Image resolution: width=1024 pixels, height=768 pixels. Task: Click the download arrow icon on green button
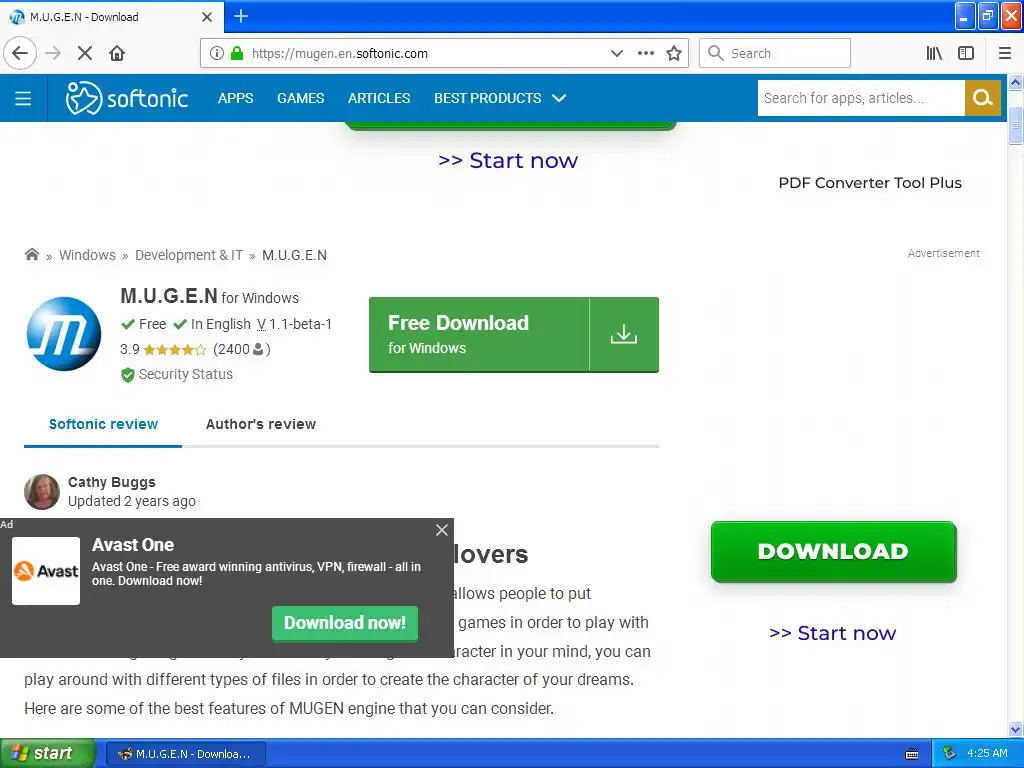(x=624, y=334)
